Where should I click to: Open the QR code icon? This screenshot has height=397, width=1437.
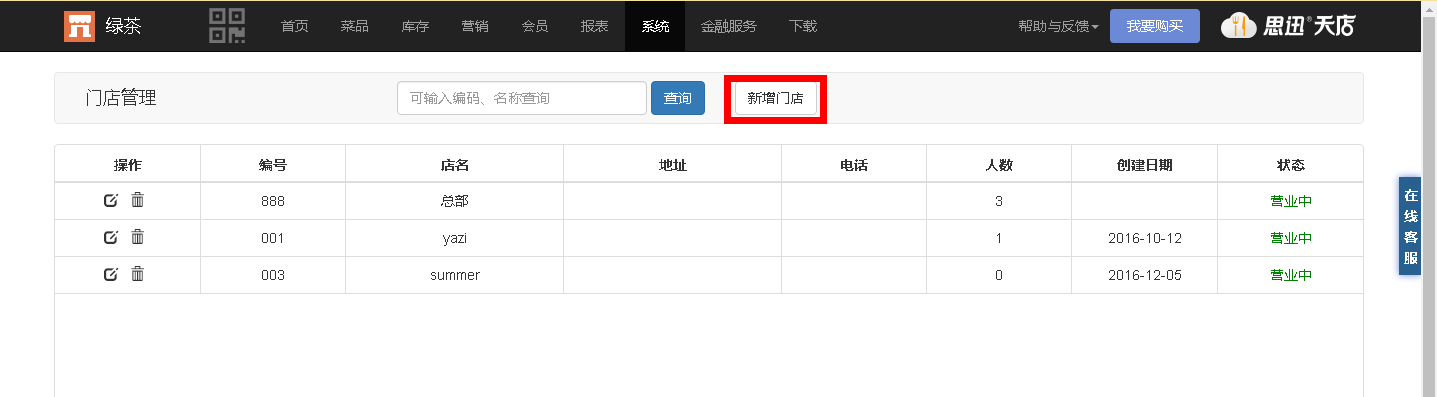point(227,26)
